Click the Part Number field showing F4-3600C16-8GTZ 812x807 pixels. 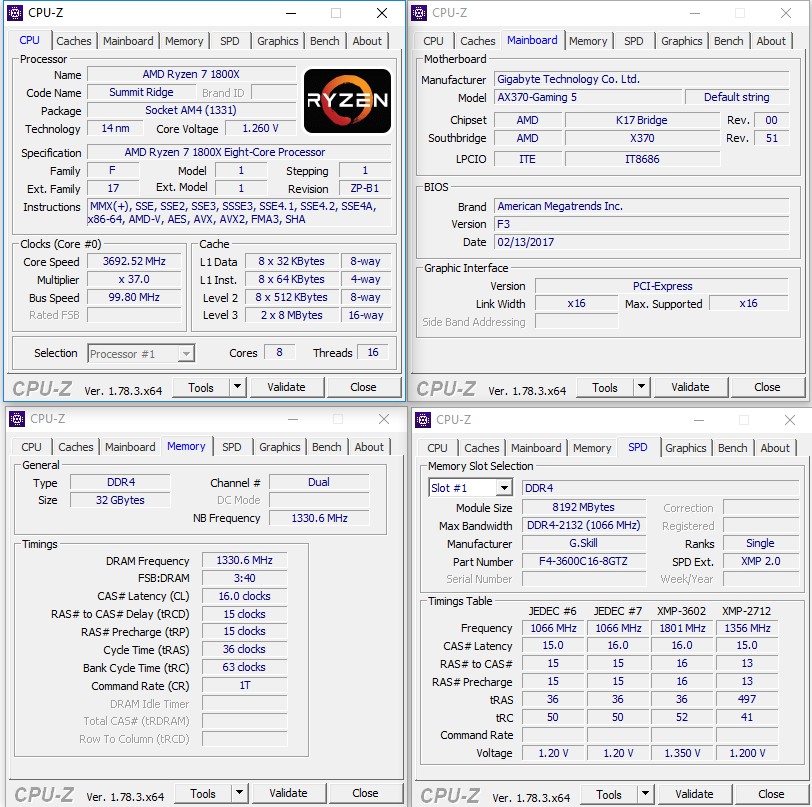[x=584, y=562]
